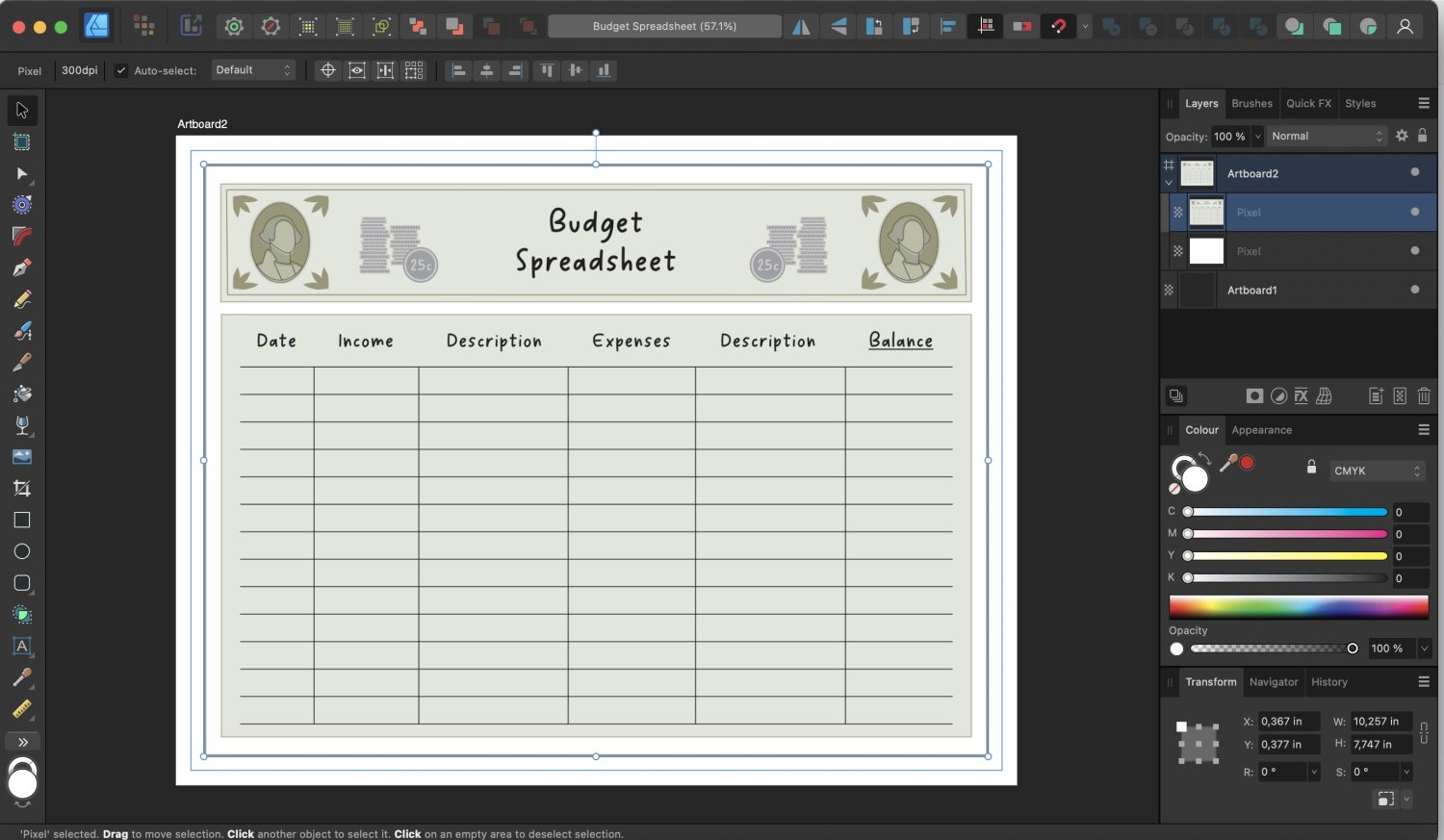Open layer effects FX icon
The height and width of the screenshot is (840, 1444).
pos(1301,395)
